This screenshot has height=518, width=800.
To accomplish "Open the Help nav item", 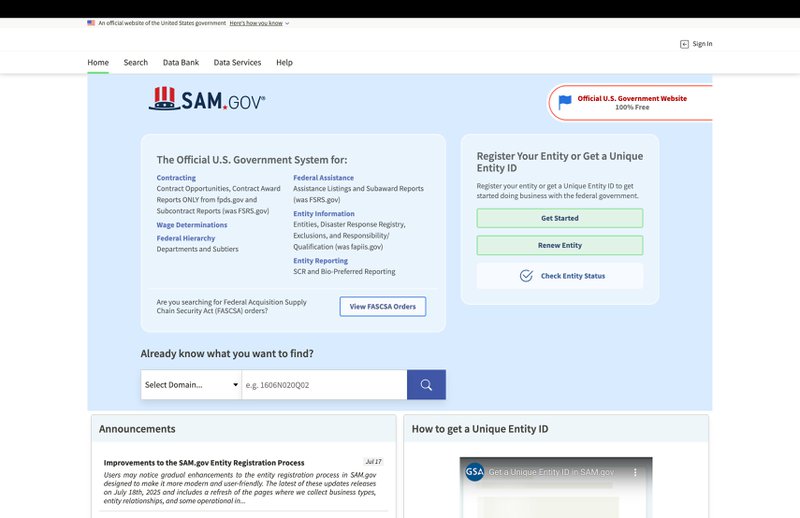I will tap(284, 62).
